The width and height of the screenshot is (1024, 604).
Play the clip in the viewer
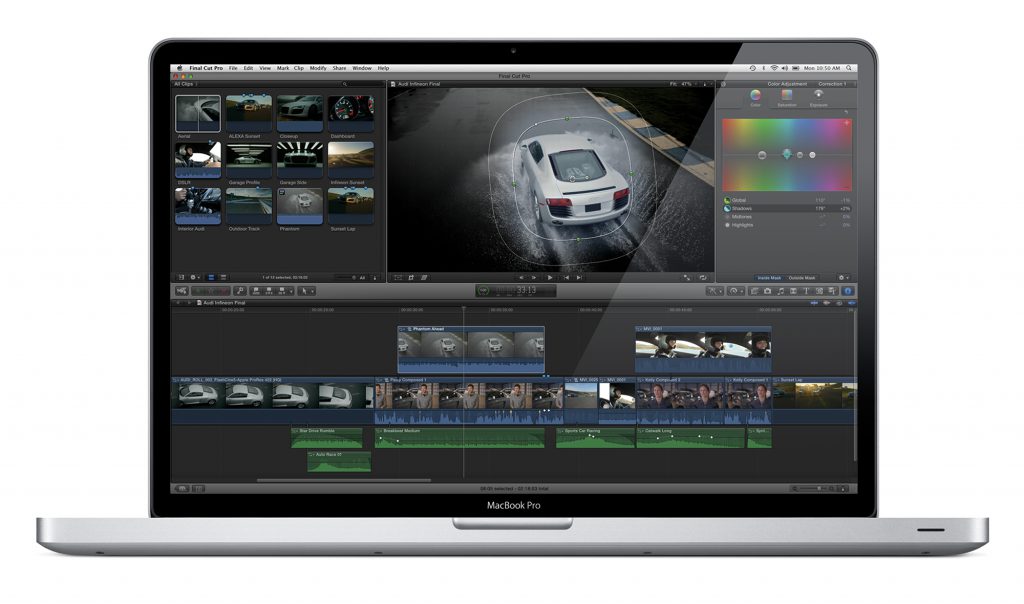pos(550,278)
